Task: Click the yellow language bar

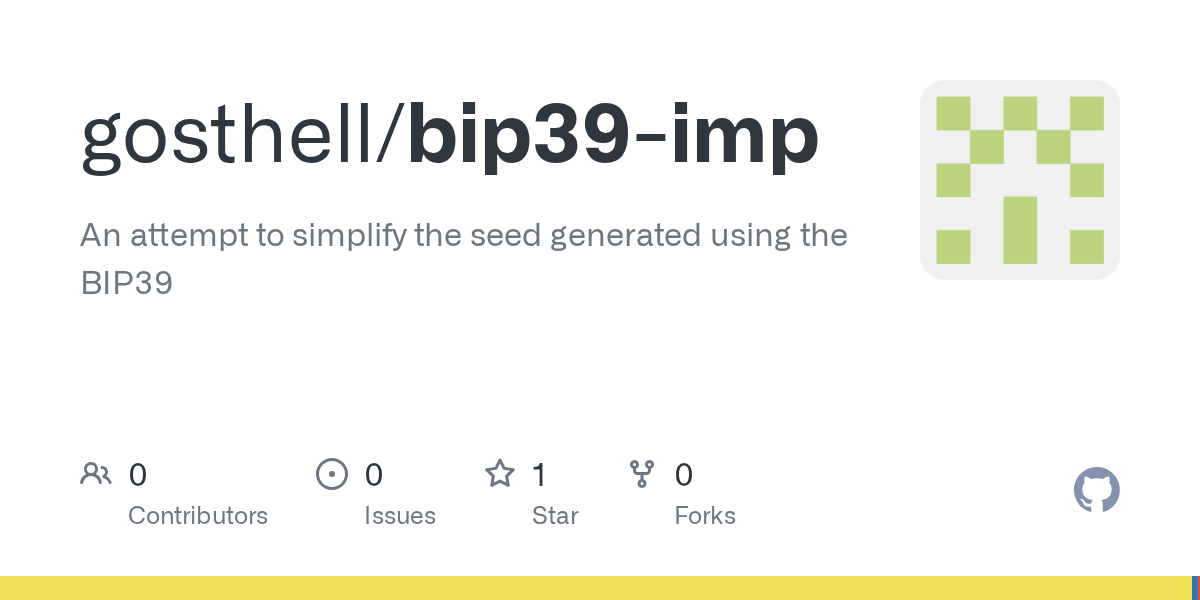Action: coord(590,588)
